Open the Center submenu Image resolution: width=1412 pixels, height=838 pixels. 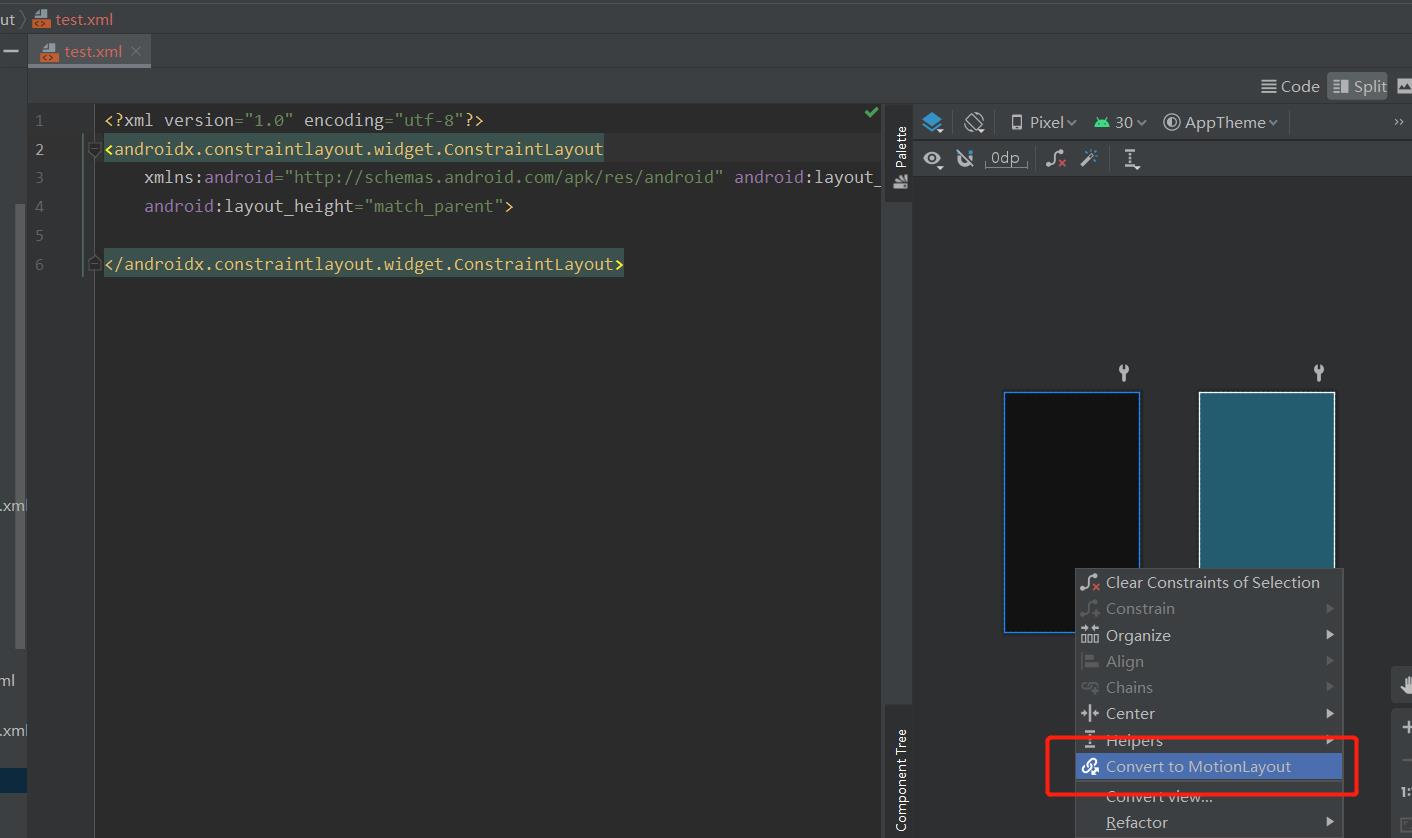tap(1209, 713)
